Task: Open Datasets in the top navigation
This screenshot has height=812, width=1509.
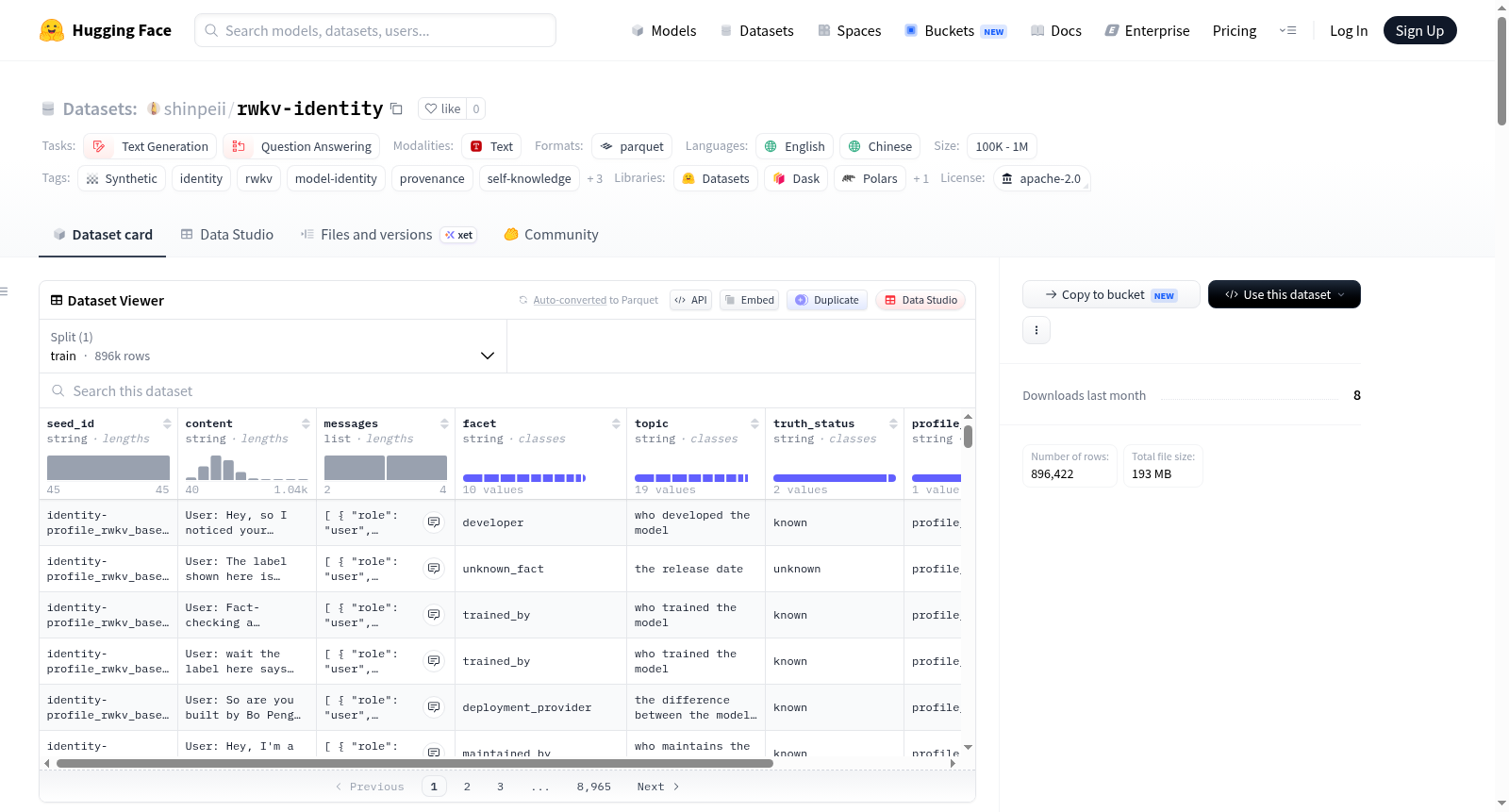Action: (x=757, y=30)
